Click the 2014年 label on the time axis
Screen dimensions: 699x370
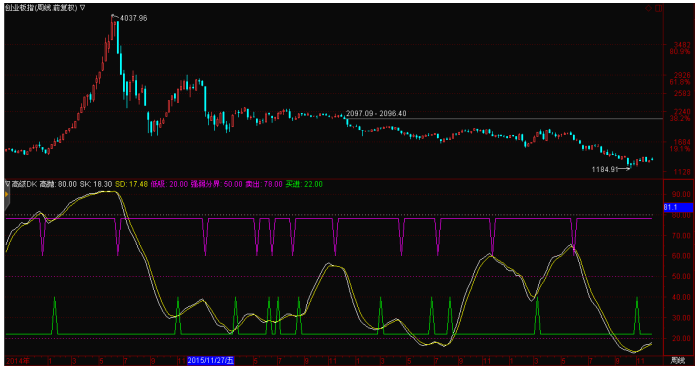(18, 360)
